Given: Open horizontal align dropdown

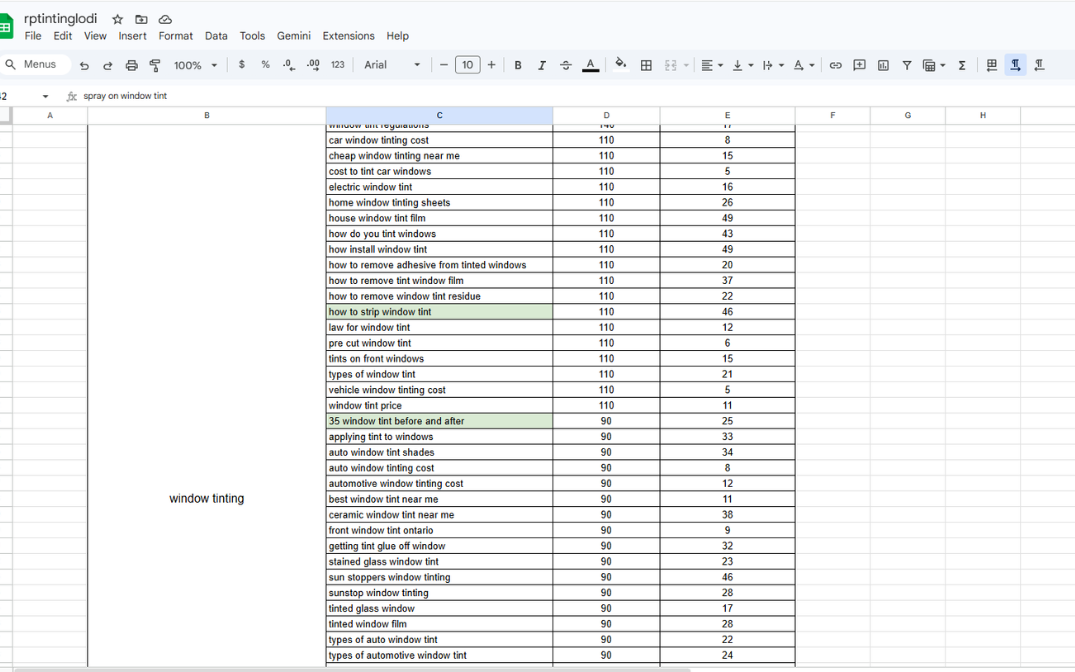Looking at the screenshot, I should pos(711,65).
